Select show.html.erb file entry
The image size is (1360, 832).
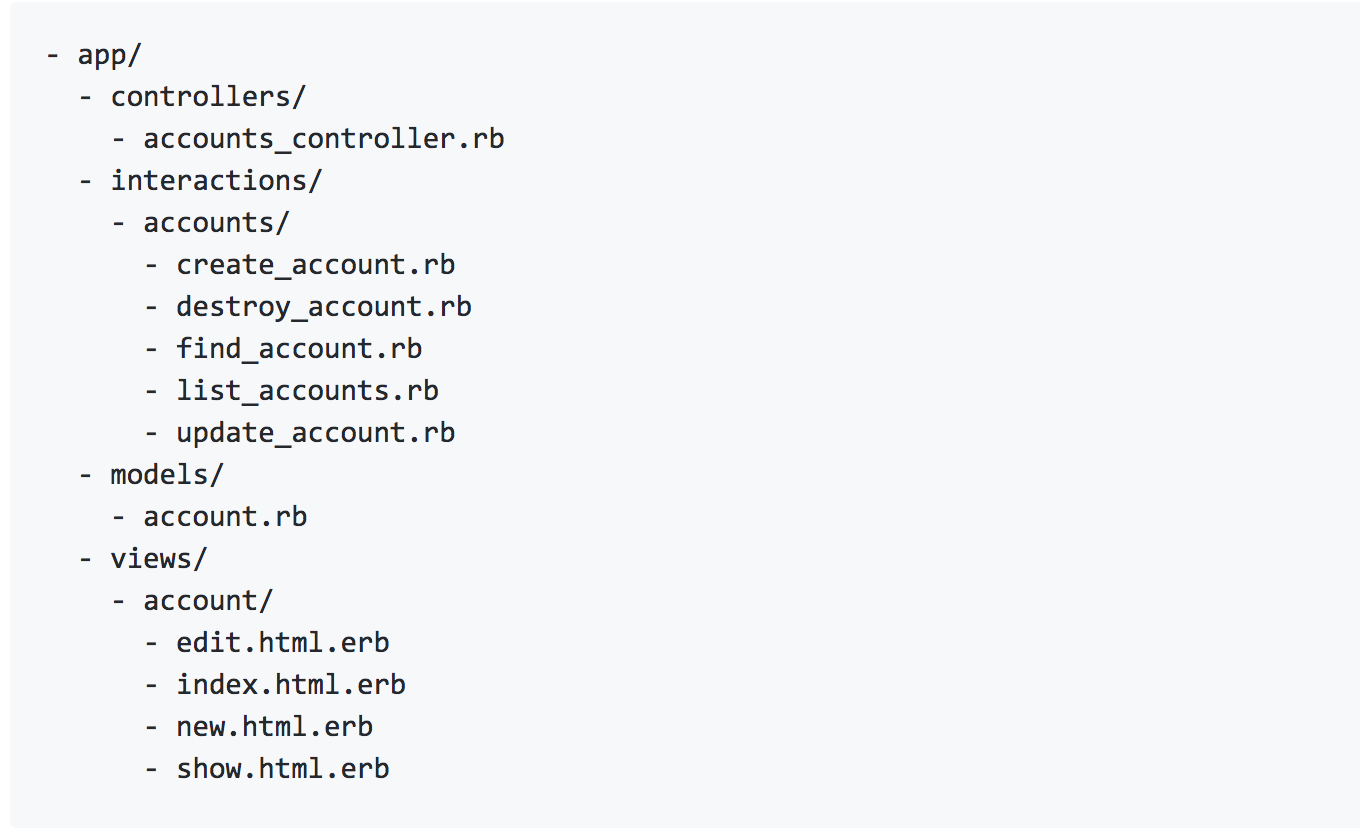click(x=283, y=769)
